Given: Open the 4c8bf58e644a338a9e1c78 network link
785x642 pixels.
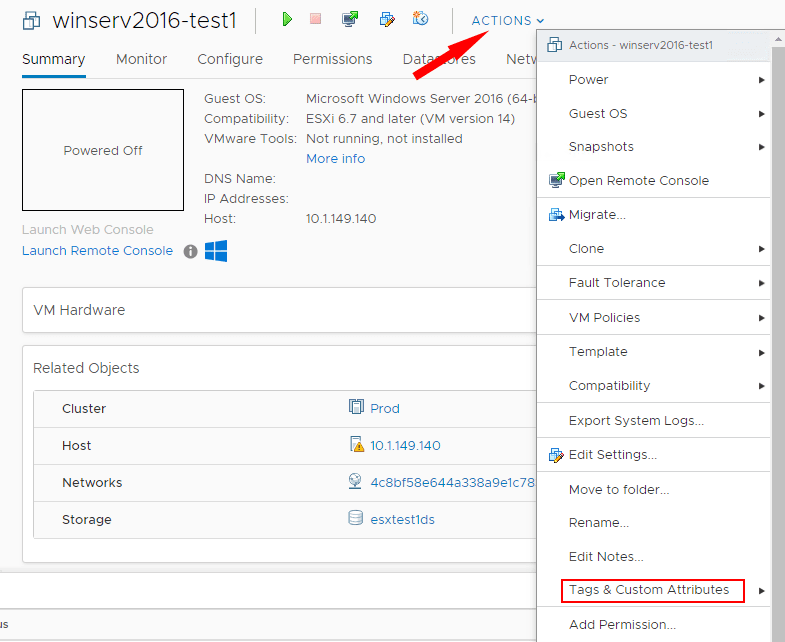Looking at the screenshot, I should coord(453,483).
